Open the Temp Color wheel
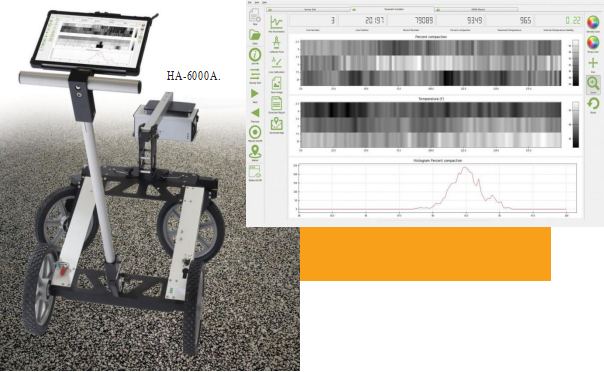This screenshot has height=372, width=604. [593, 42]
